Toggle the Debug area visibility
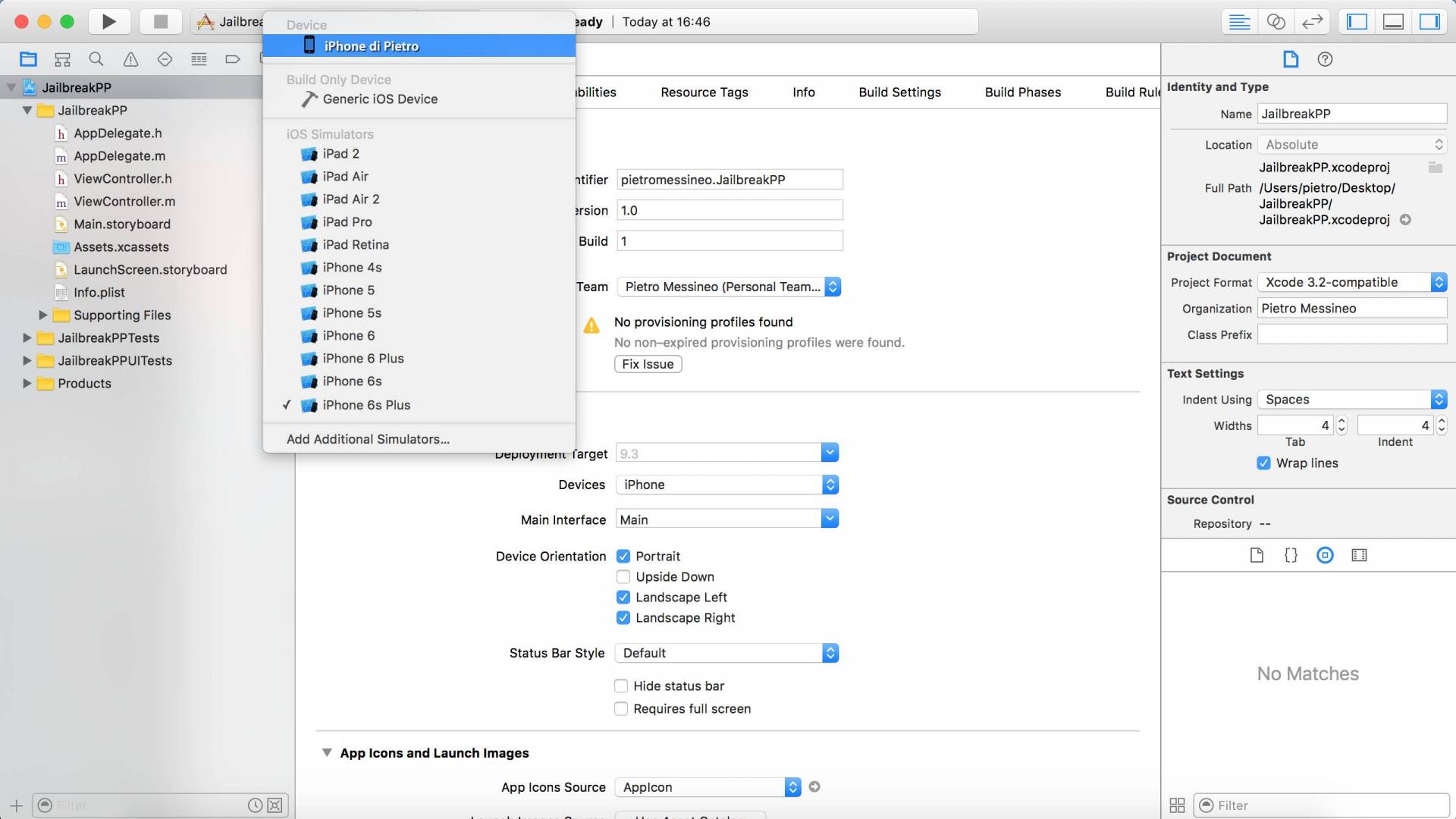1456x819 pixels. pyautogui.click(x=1393, y=22)
